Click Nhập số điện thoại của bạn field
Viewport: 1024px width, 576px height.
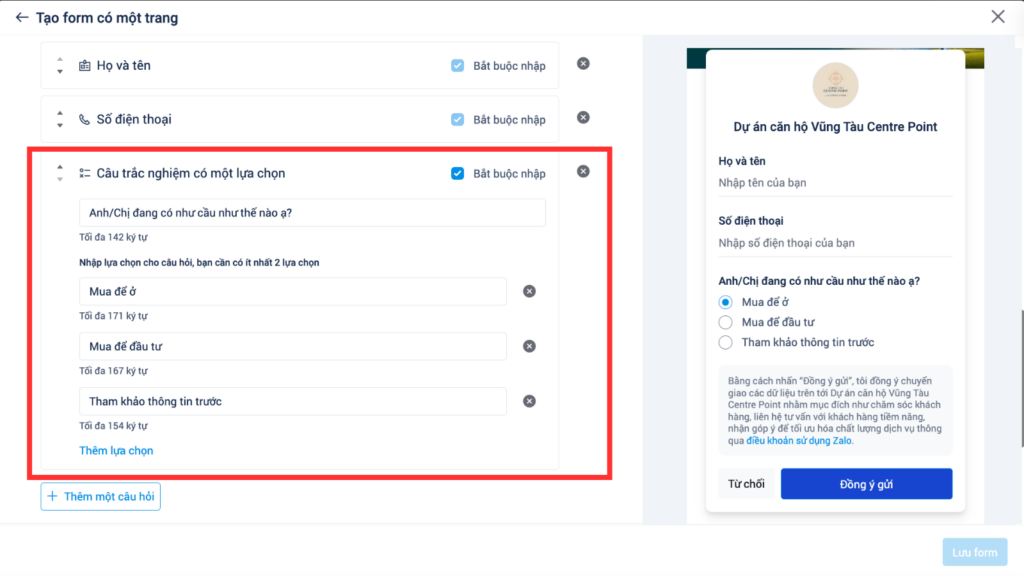(835, 243)
